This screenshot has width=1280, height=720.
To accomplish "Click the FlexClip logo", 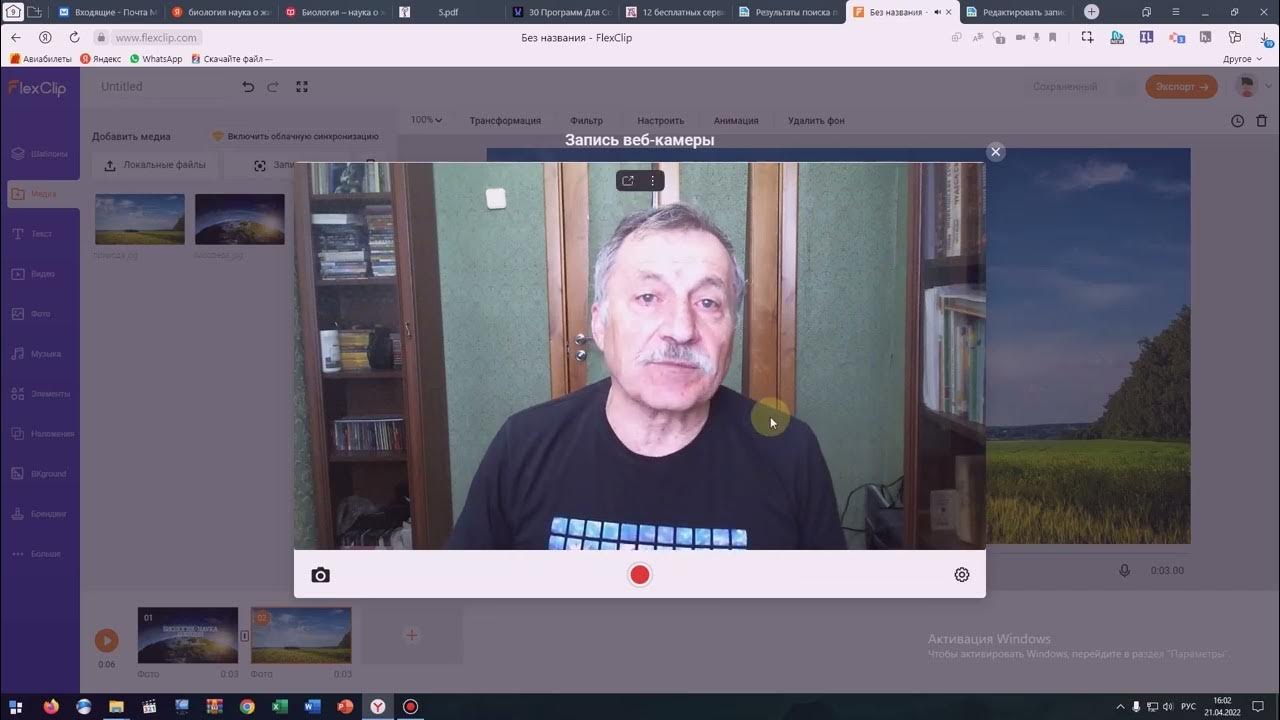I will 37,88.
